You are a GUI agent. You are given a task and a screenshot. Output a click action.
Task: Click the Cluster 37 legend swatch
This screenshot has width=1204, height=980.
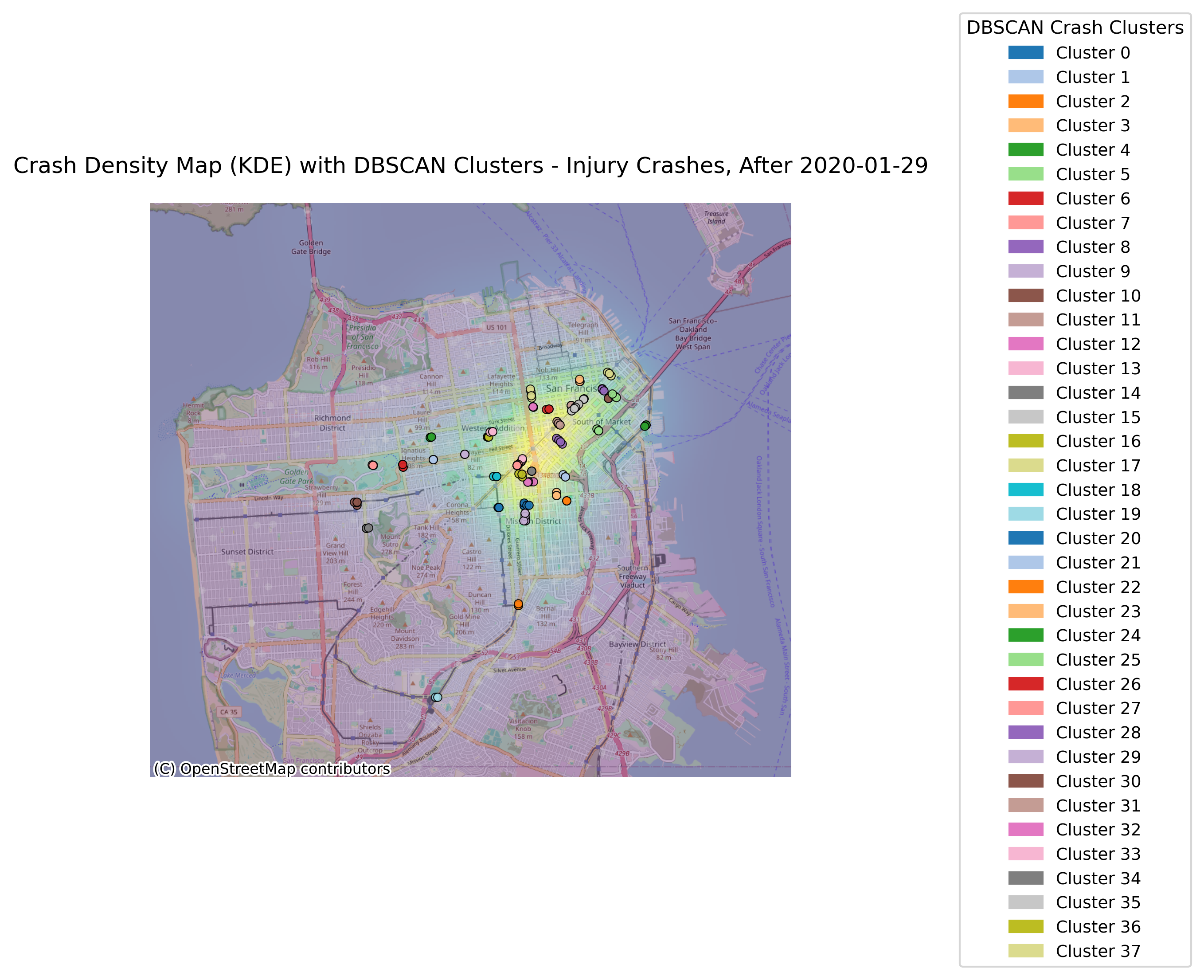click(x=1025, y=951)
